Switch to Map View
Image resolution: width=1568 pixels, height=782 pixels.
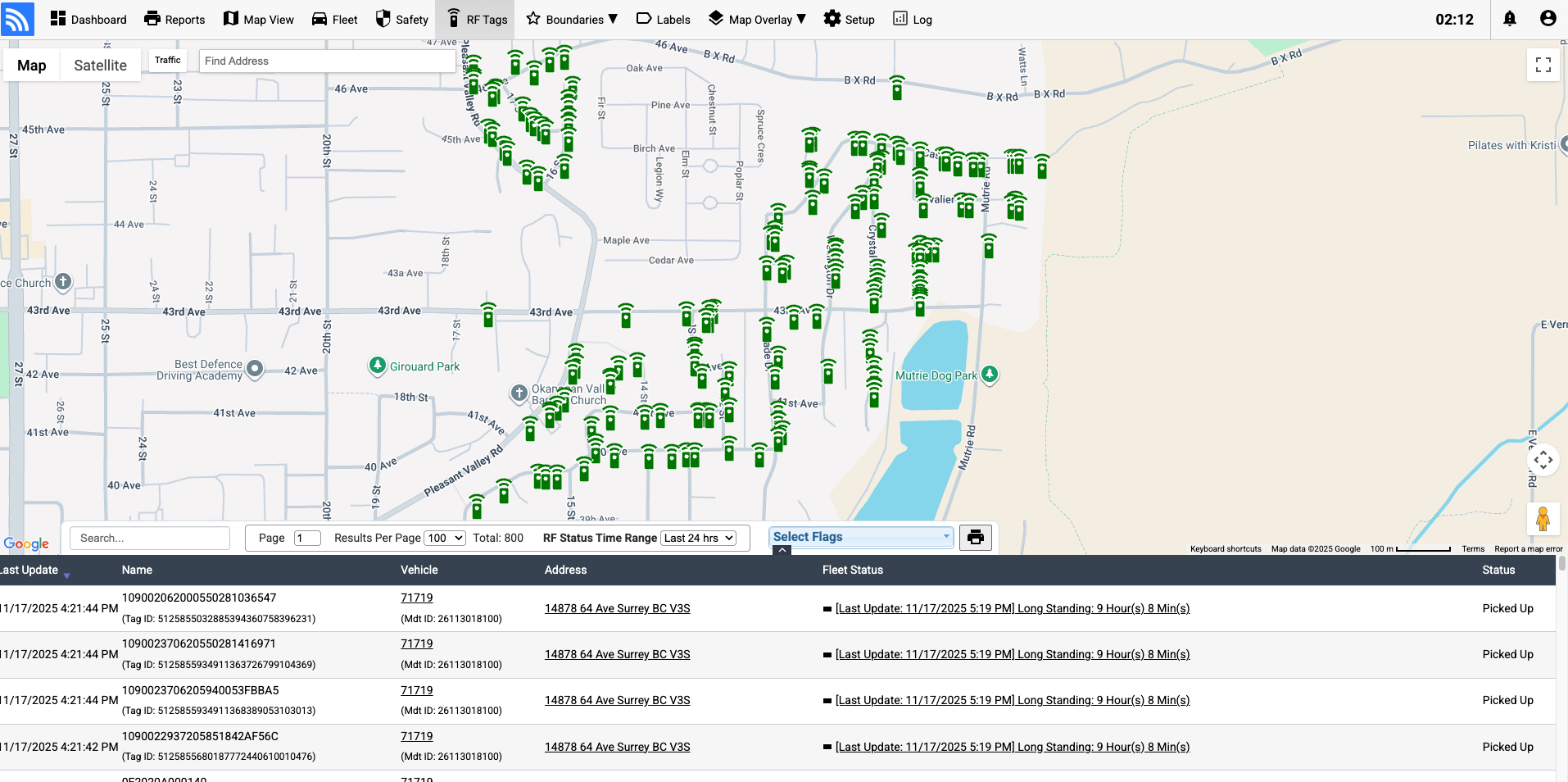(259, 19)
